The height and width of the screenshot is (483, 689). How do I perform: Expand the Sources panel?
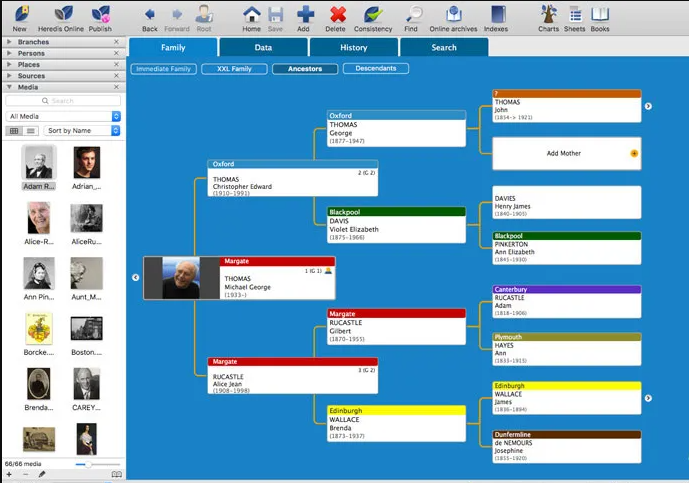[9, 76]
